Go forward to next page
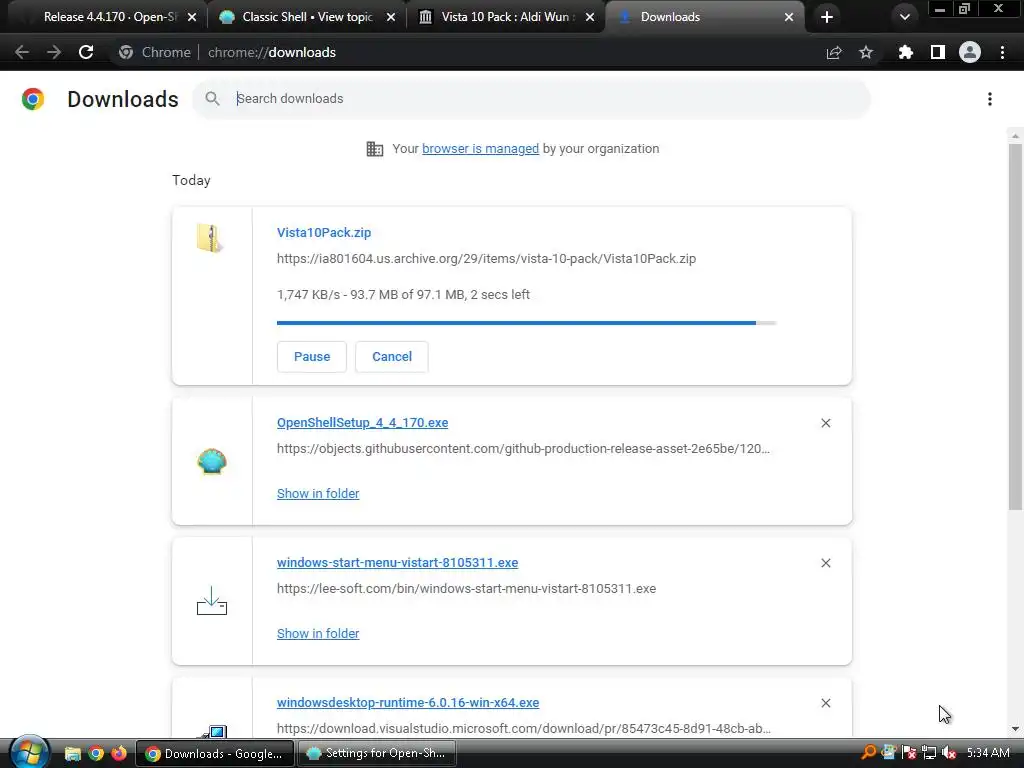 pos(54,52)
